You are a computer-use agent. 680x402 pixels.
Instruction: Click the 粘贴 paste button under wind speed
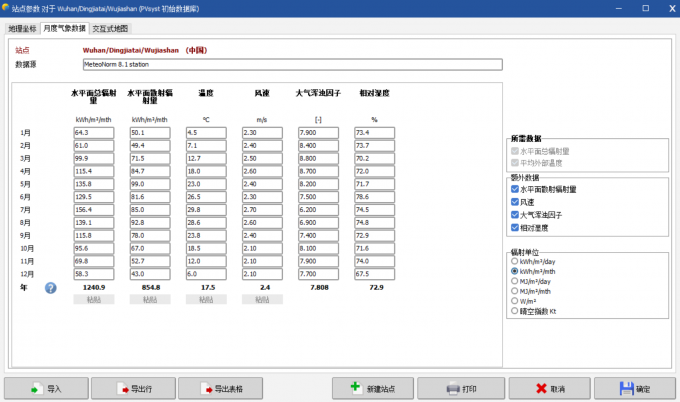pos(262,300)
